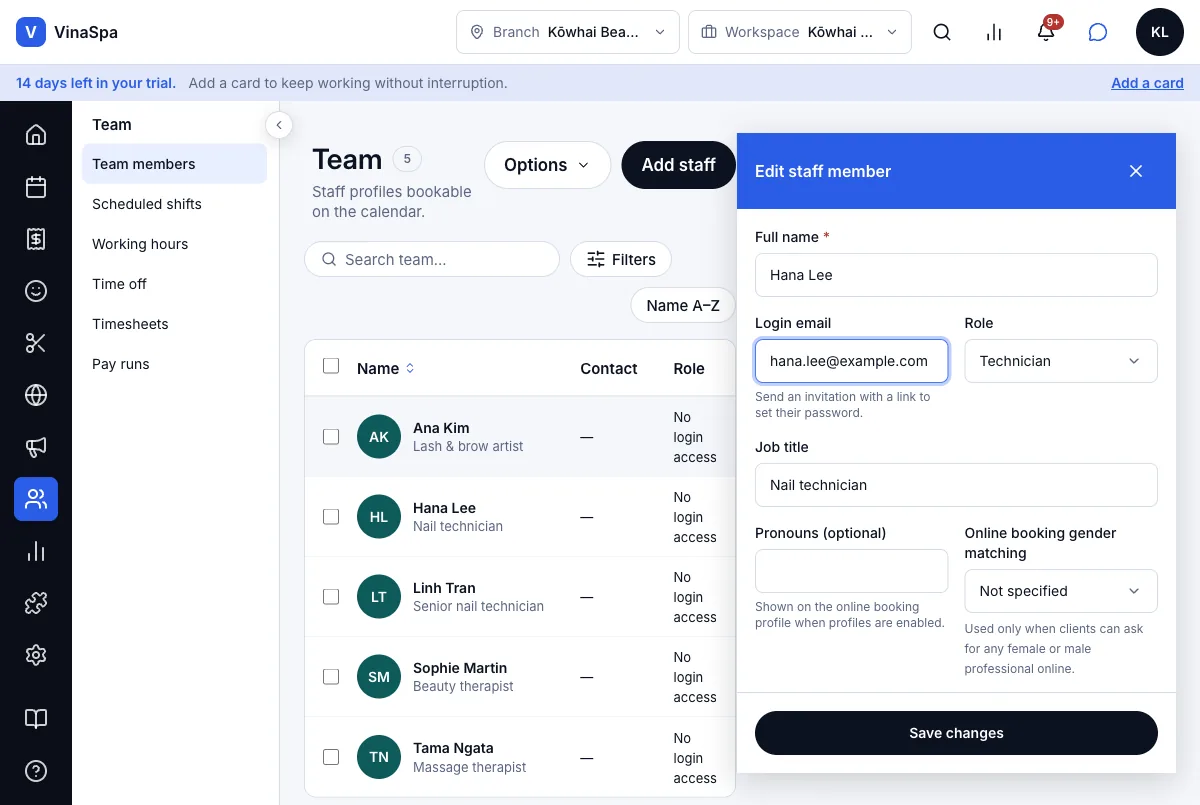
Task: Click the Pronouns field
Action: click(851, 571)
